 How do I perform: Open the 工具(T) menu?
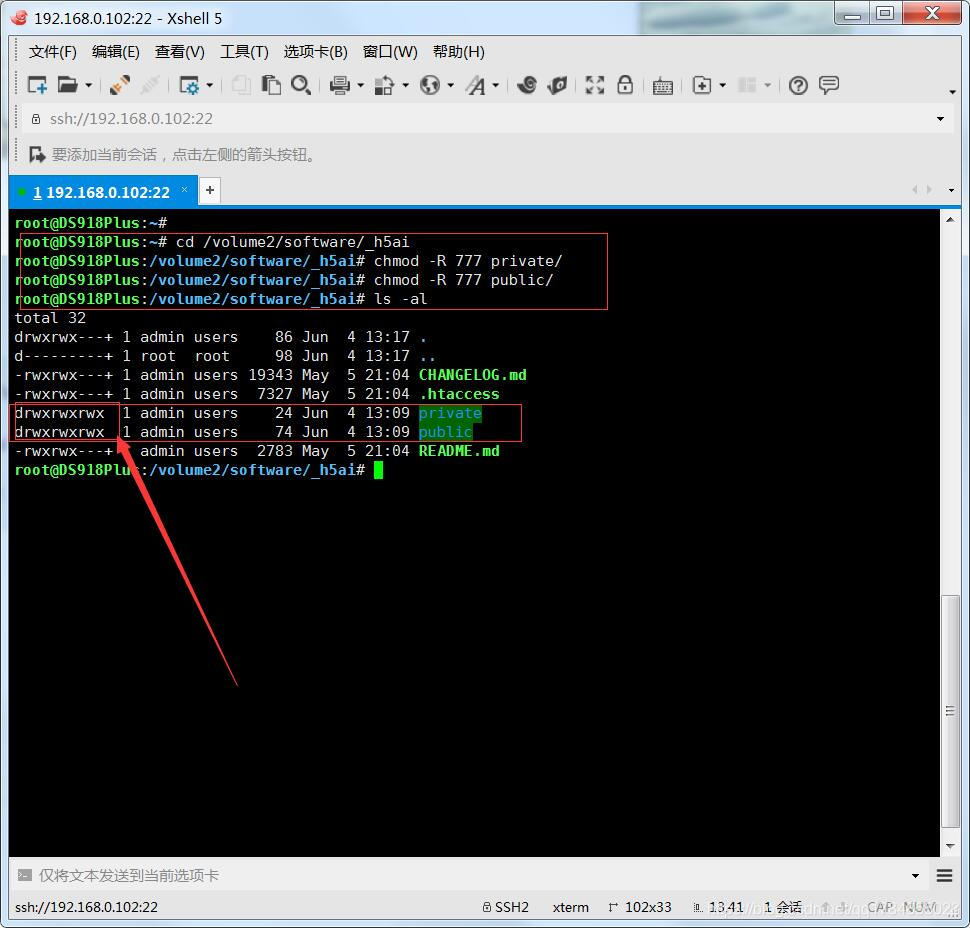coord(244,51)
